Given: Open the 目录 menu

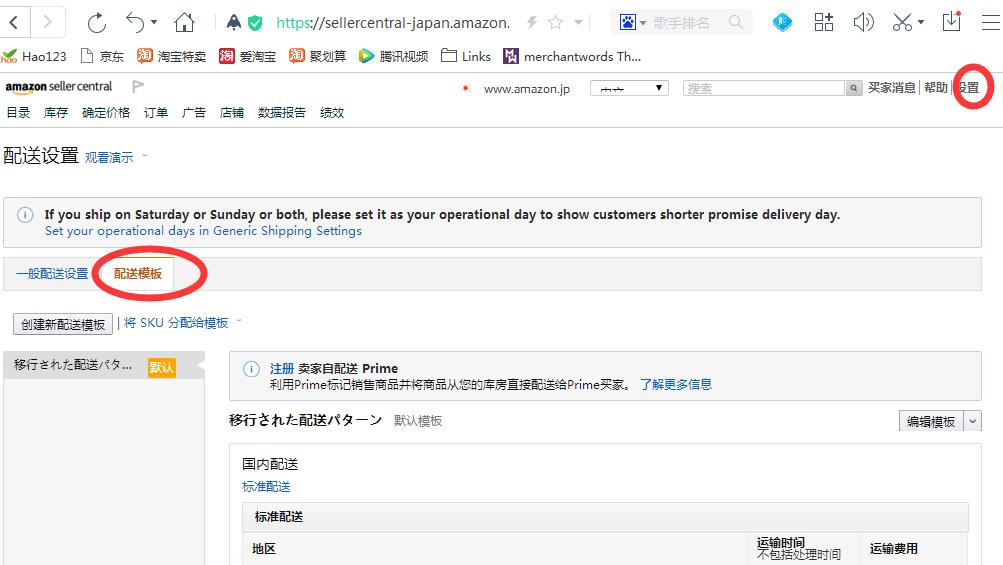Looking at the screenshot, I should coord(19,113).
